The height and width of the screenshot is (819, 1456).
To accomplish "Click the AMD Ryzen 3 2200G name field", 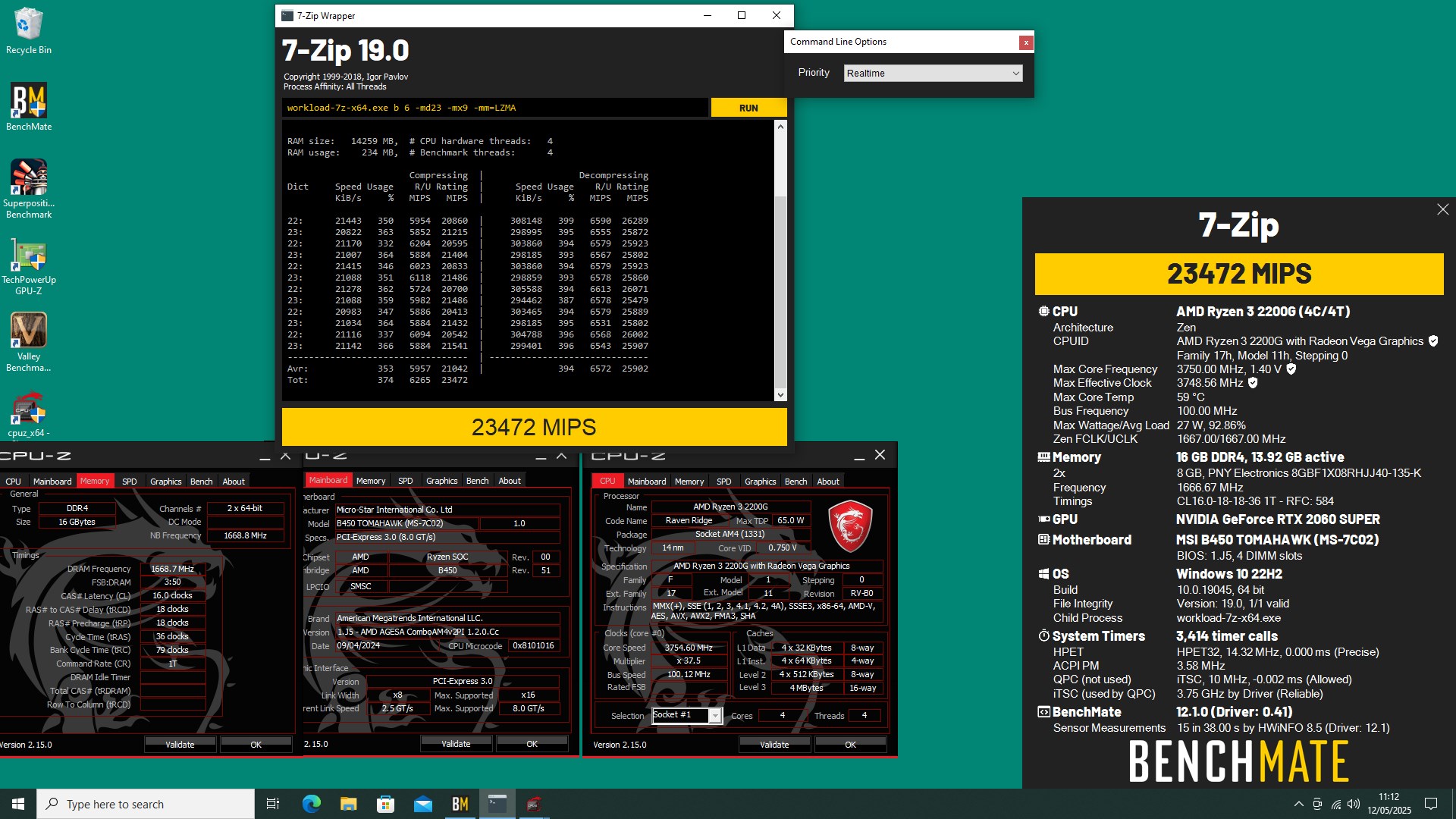I will click(730, 507).
